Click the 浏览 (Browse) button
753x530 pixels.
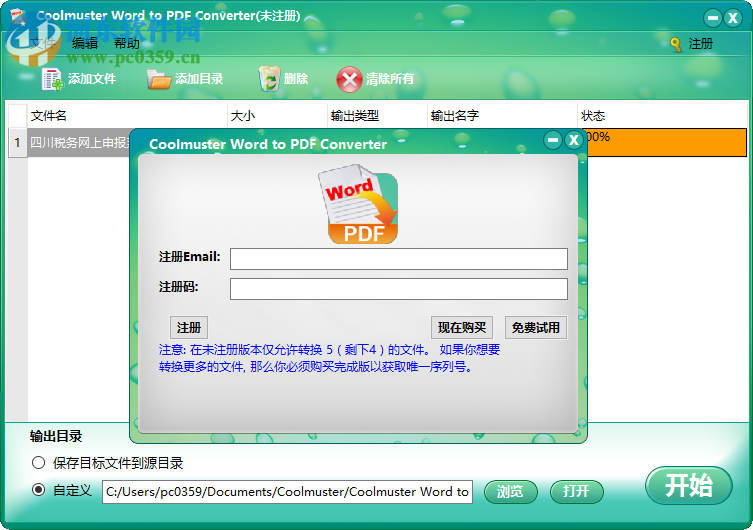pos(510,492)
